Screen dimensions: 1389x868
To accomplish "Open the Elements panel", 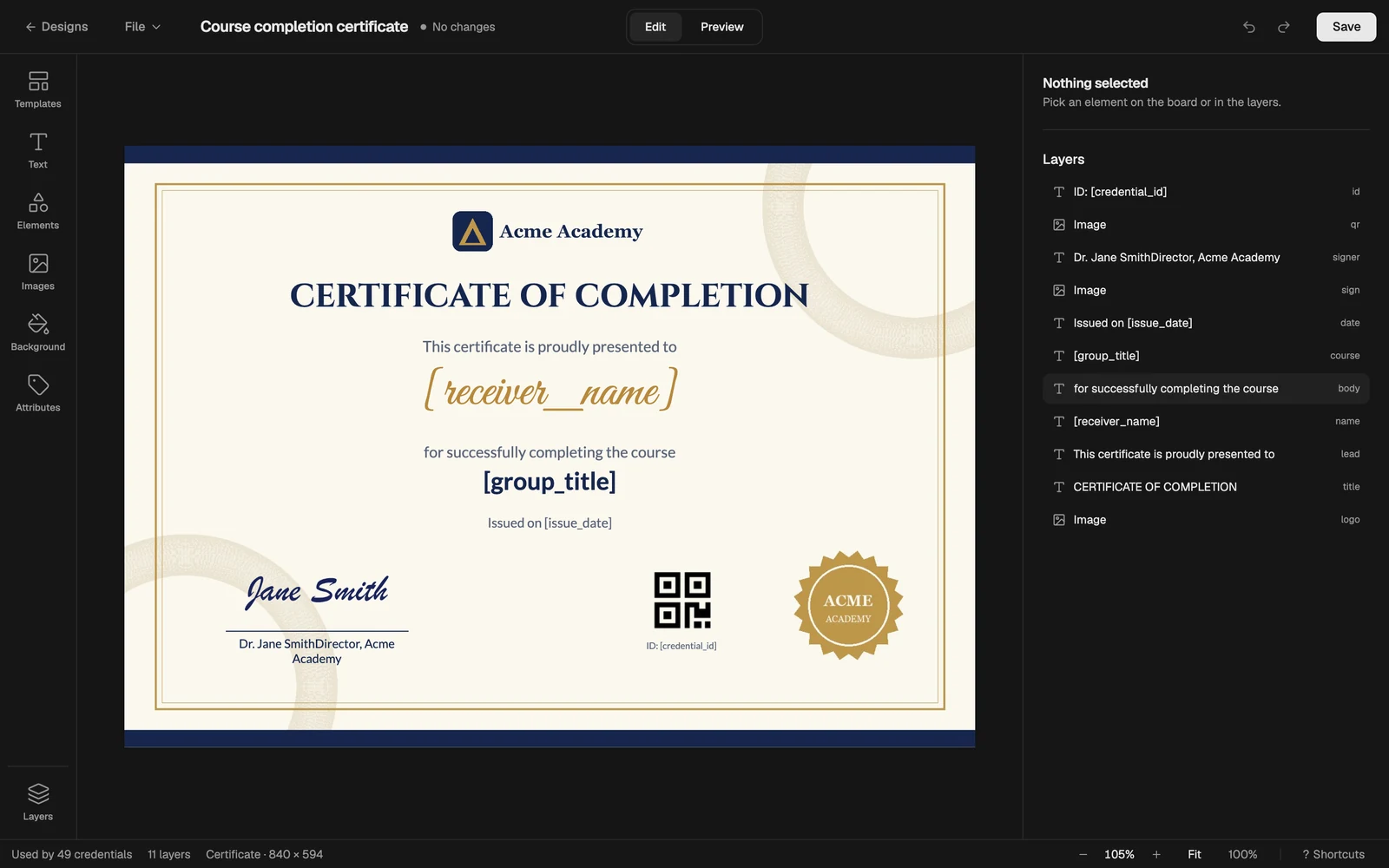I will [38, 212].
